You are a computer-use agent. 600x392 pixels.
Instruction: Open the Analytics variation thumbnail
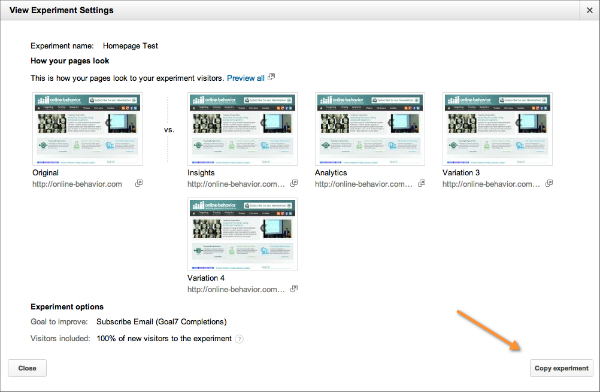370,129
